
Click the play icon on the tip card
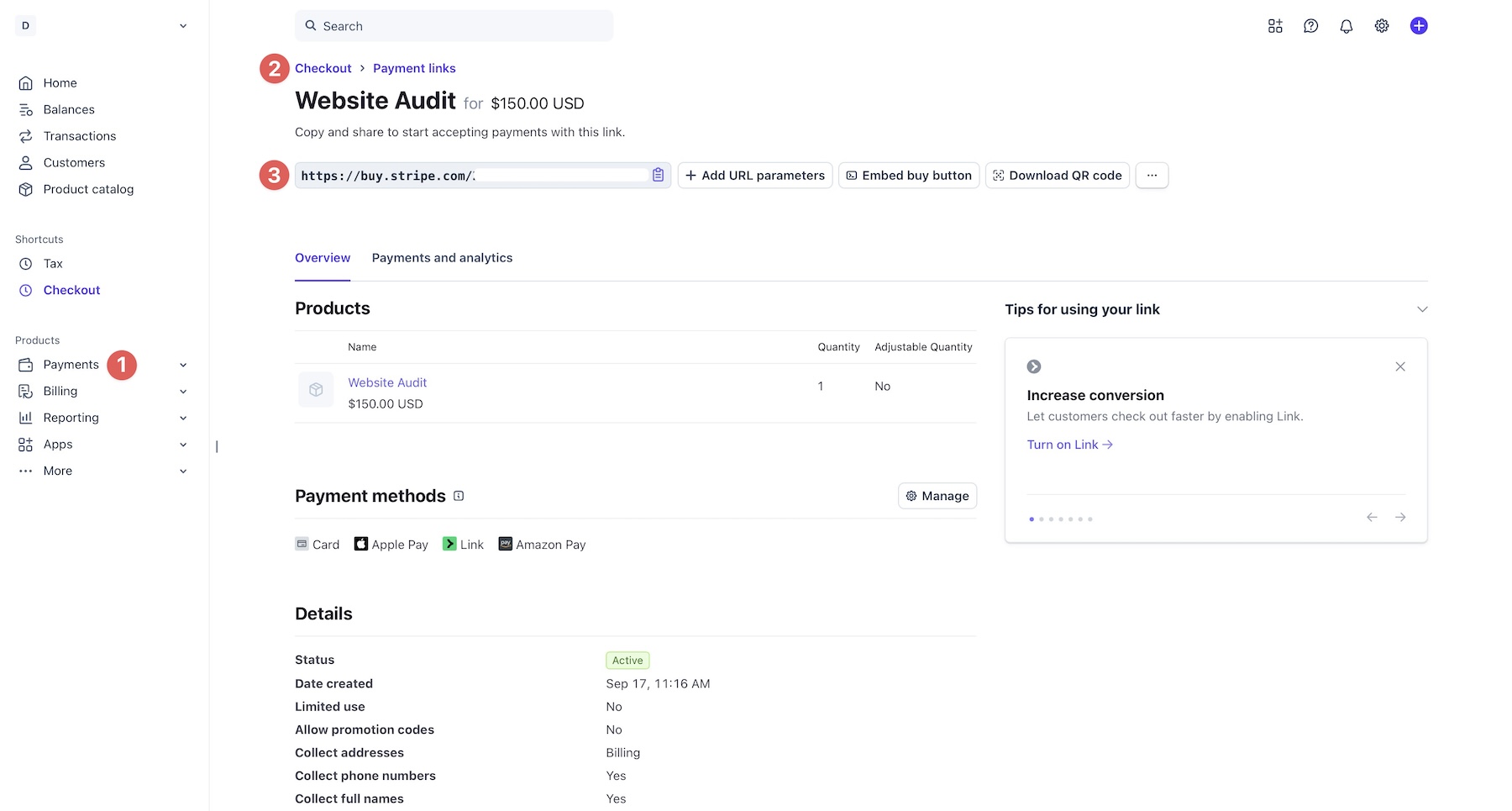click(x=1034, y=366)
